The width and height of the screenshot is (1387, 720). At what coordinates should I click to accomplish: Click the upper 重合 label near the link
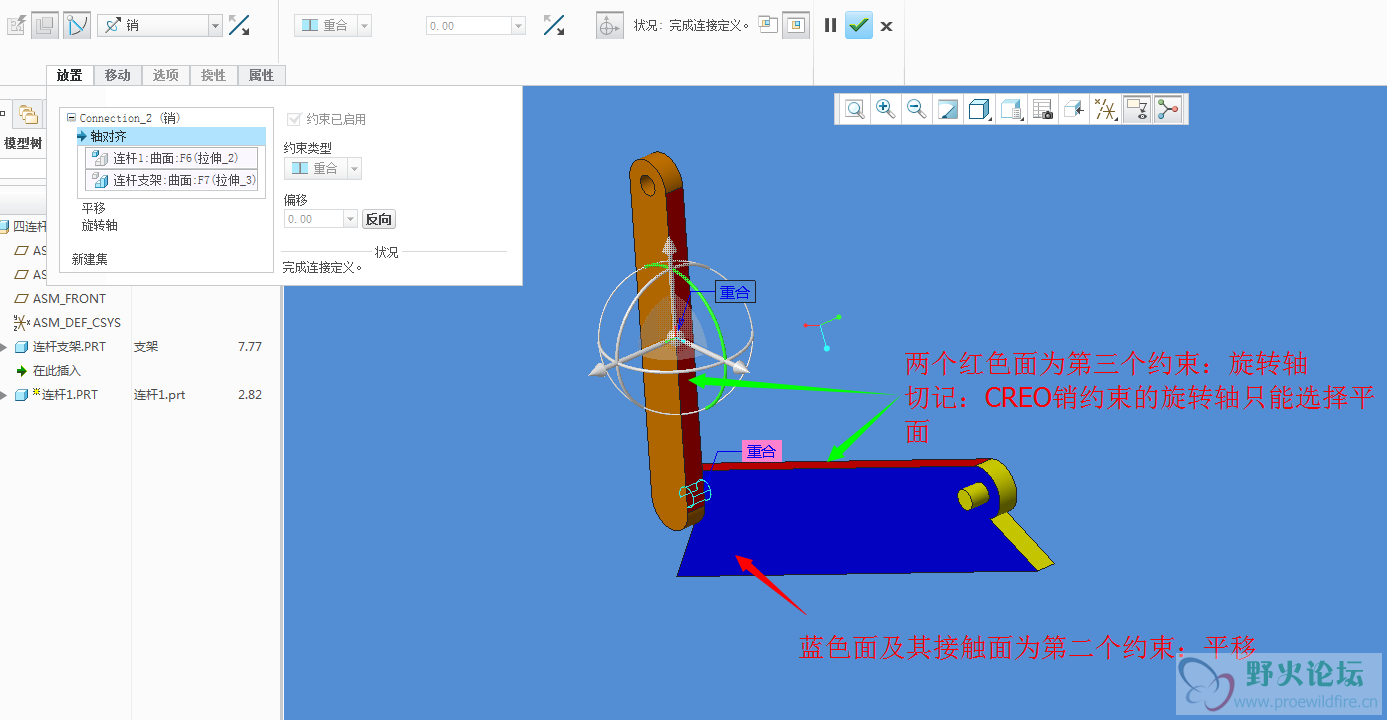point(734,292)
